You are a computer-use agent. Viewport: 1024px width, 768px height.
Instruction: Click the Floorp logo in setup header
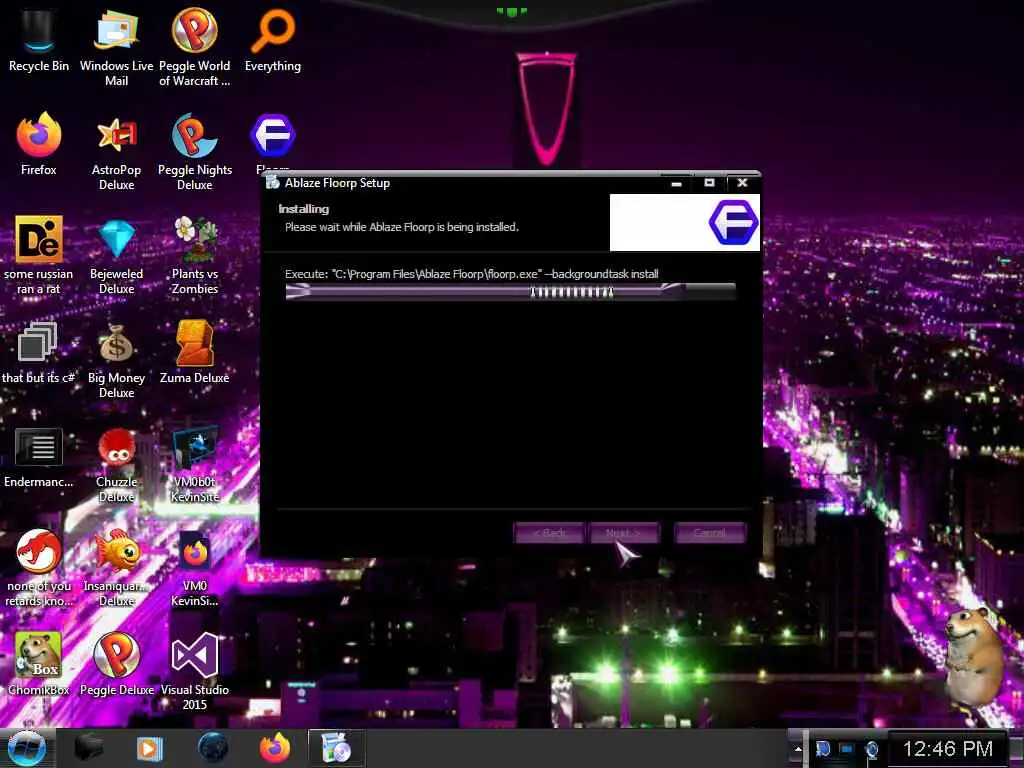[733, 223]
